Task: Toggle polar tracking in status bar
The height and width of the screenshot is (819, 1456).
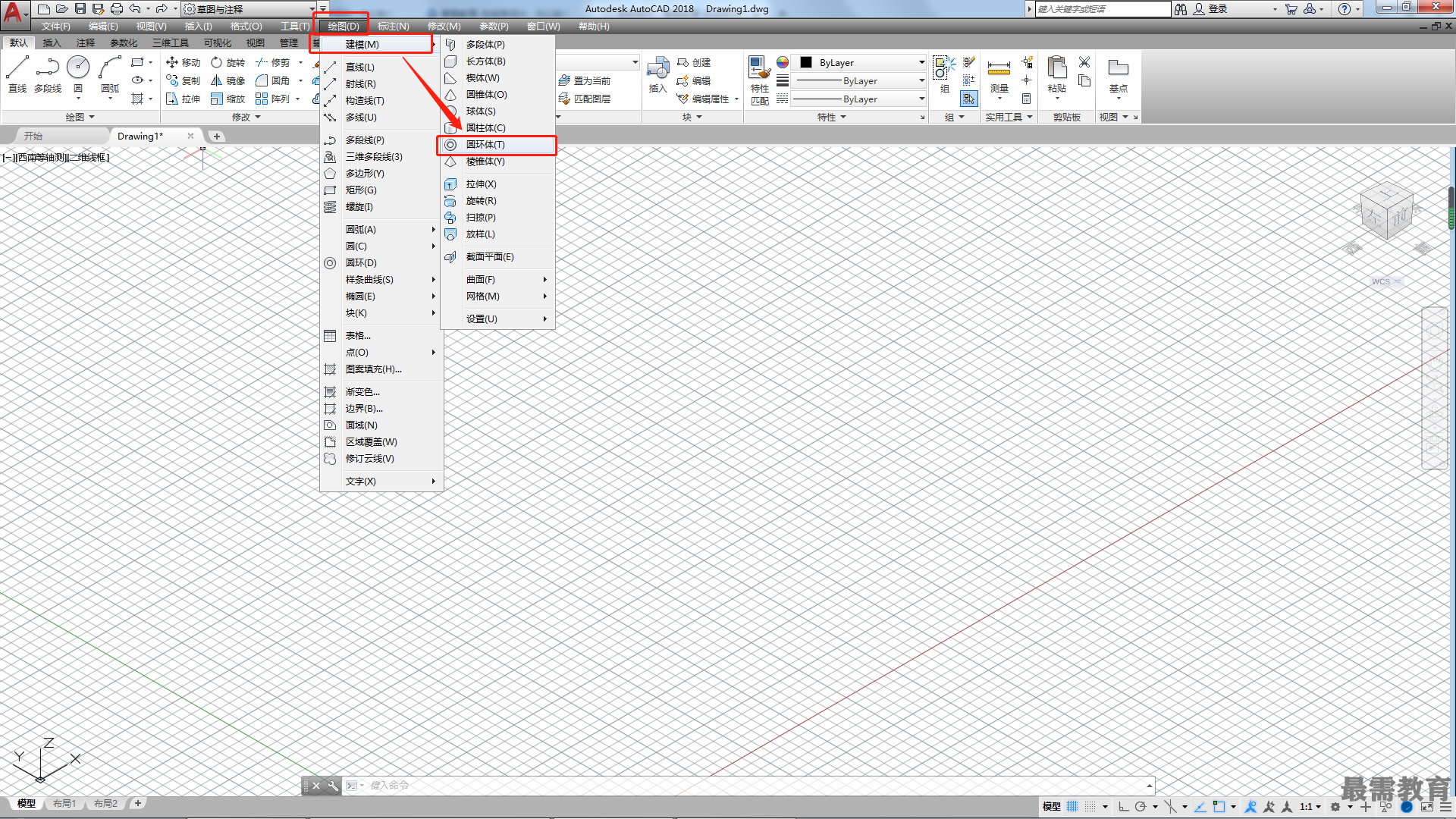Action: click(1141, 806)
